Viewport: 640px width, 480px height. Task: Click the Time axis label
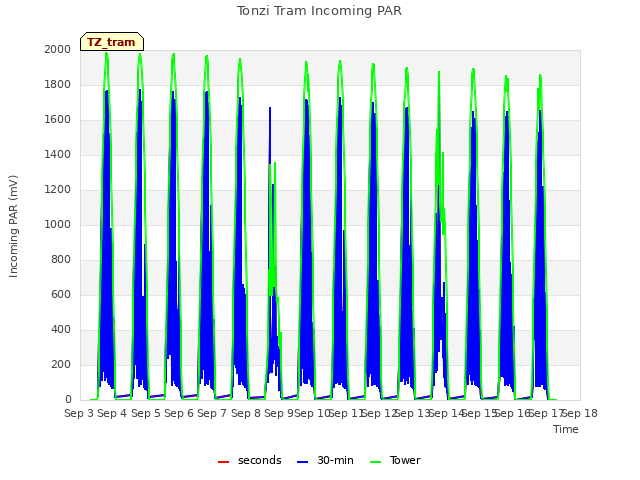566,429
